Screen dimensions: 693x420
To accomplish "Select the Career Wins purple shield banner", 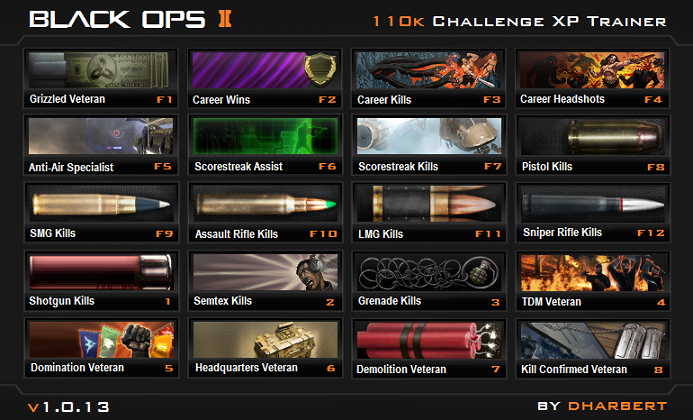I will coord(265,70).
